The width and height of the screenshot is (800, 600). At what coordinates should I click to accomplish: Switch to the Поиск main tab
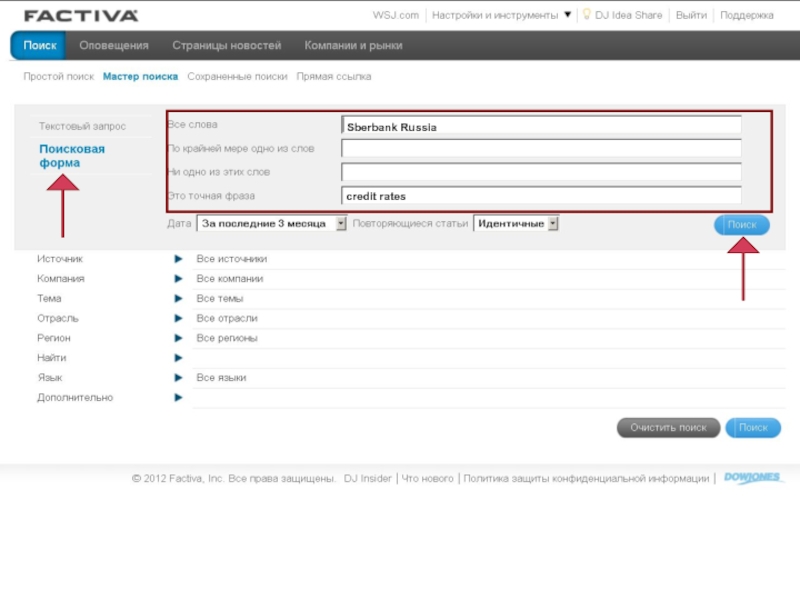[x=39, y=45]
